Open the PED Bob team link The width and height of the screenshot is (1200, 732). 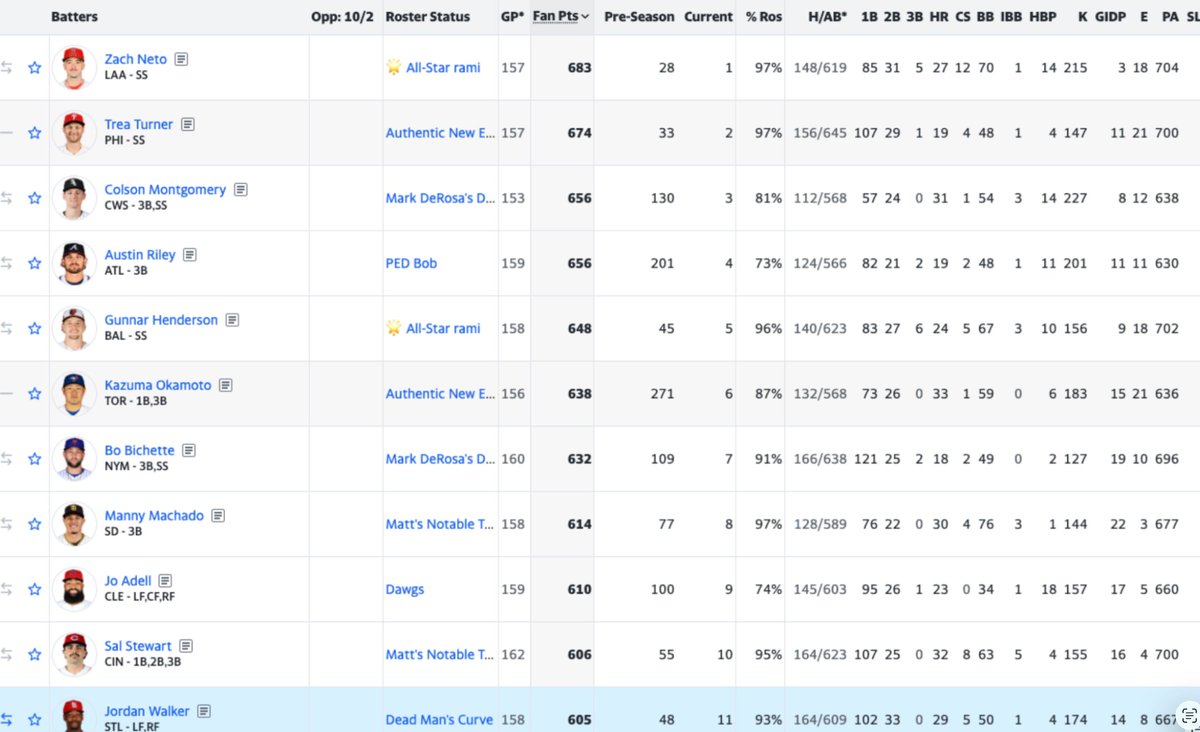tap(411, 263)
